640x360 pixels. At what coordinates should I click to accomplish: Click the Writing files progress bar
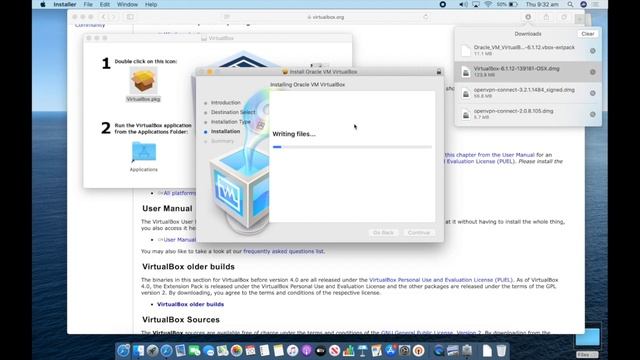(x=352, y=147)
